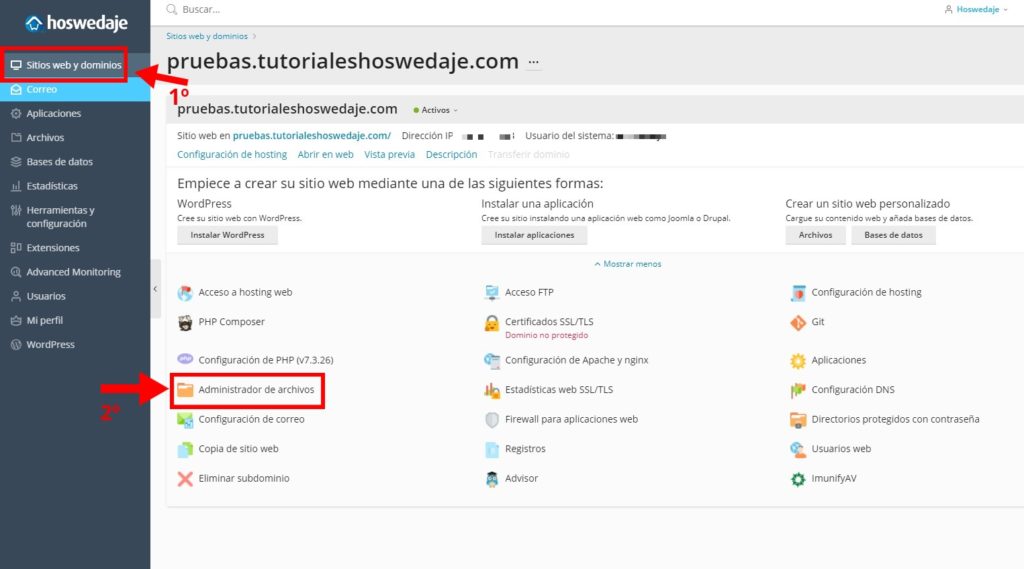
Task: Open the Configuración de hosting link
Action: point(232,155)
